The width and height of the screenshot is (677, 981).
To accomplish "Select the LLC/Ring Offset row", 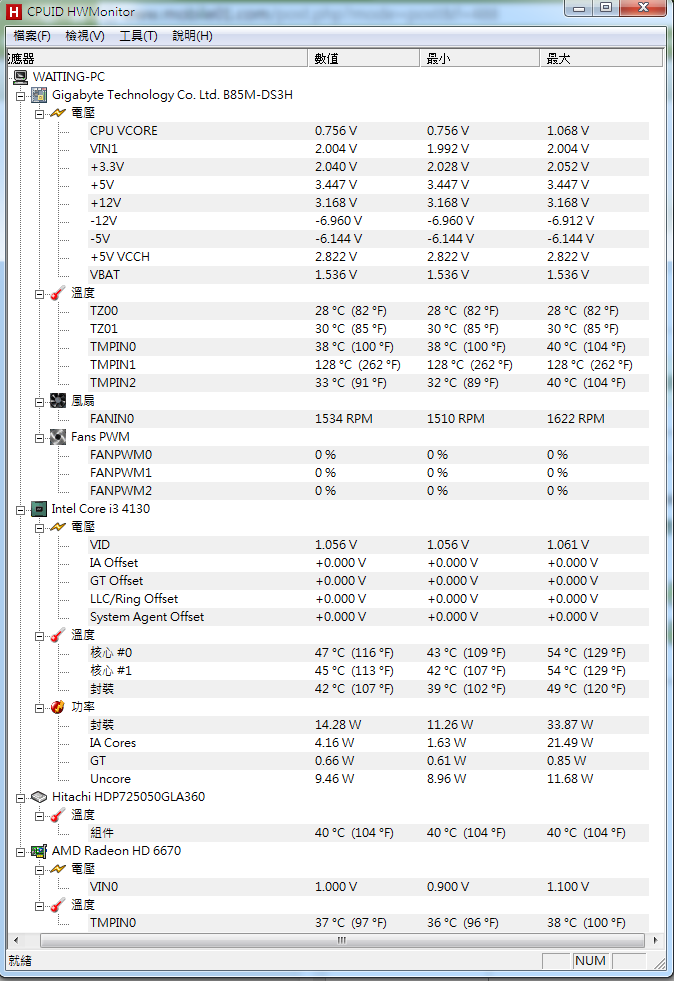I will tap(369, 599).
